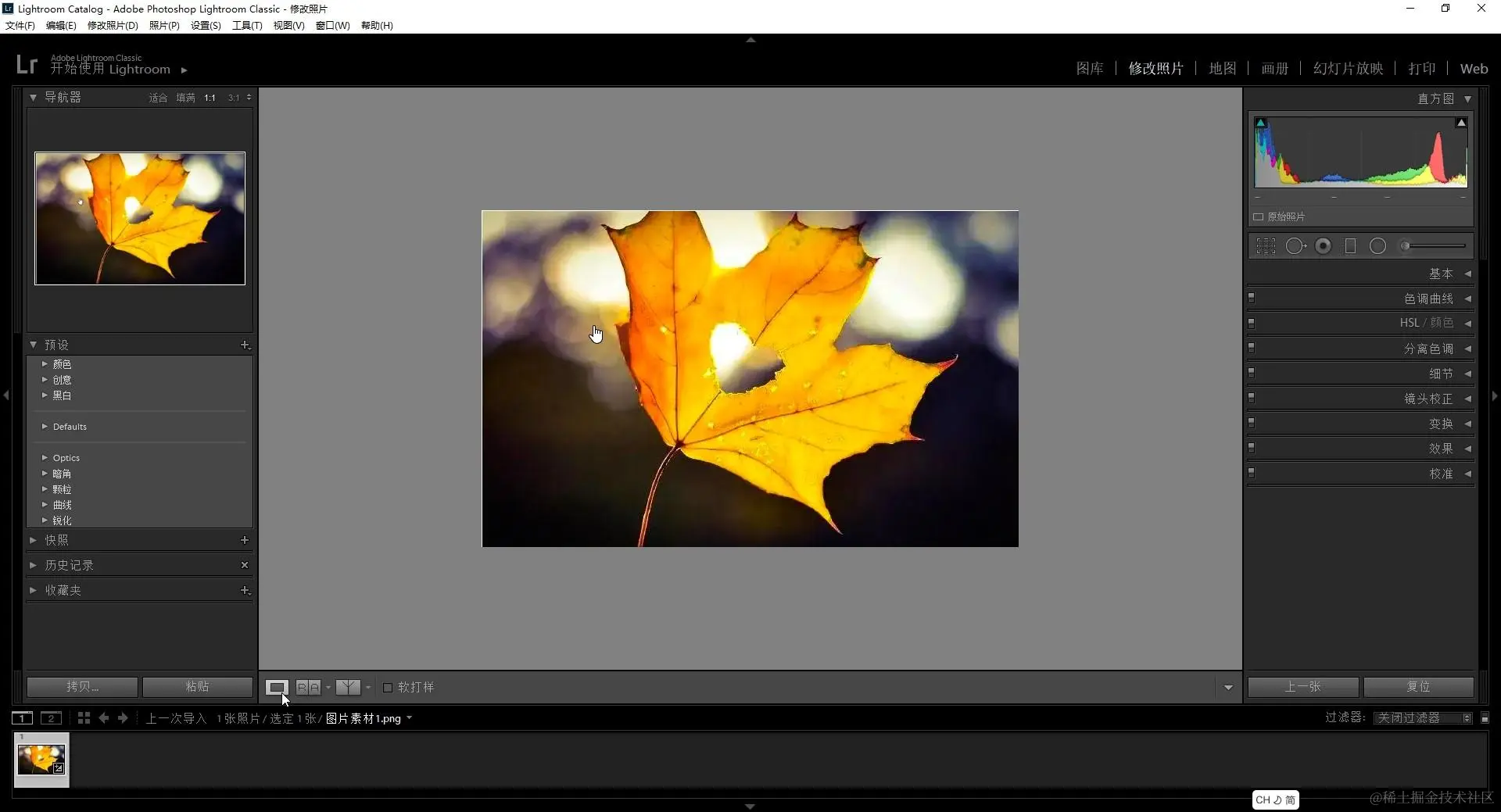Viewport: 1501px width, 812px height.
Task: Expand the 锐化 preset group
Action: pos(45,520)
